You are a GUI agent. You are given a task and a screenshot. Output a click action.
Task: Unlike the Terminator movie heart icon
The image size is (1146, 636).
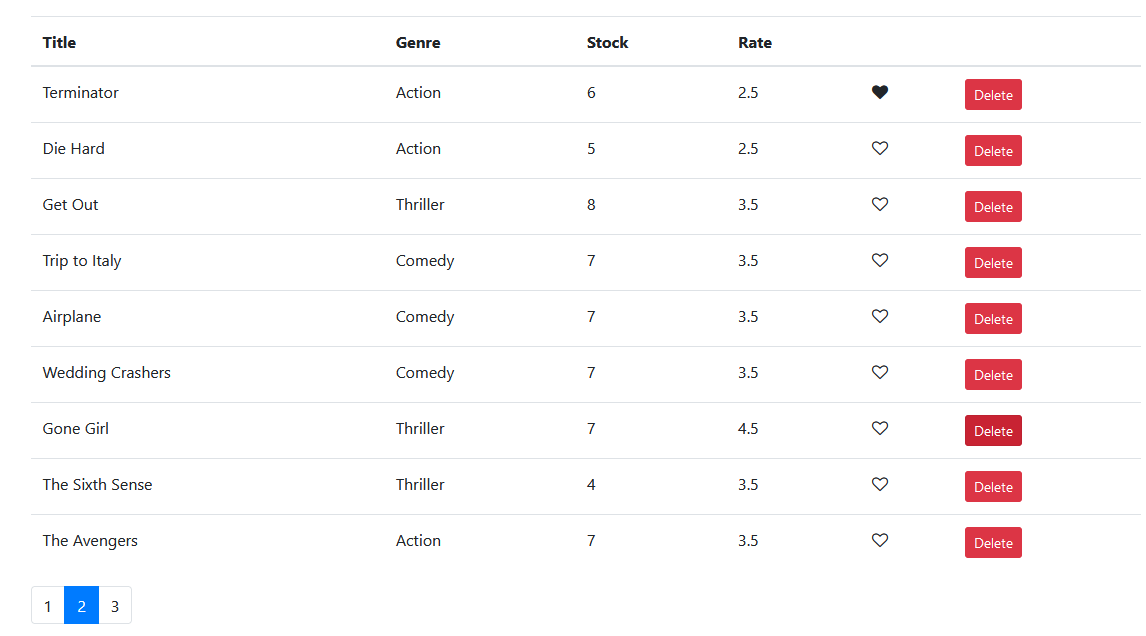pyautogui.click(x=880, y=93)
